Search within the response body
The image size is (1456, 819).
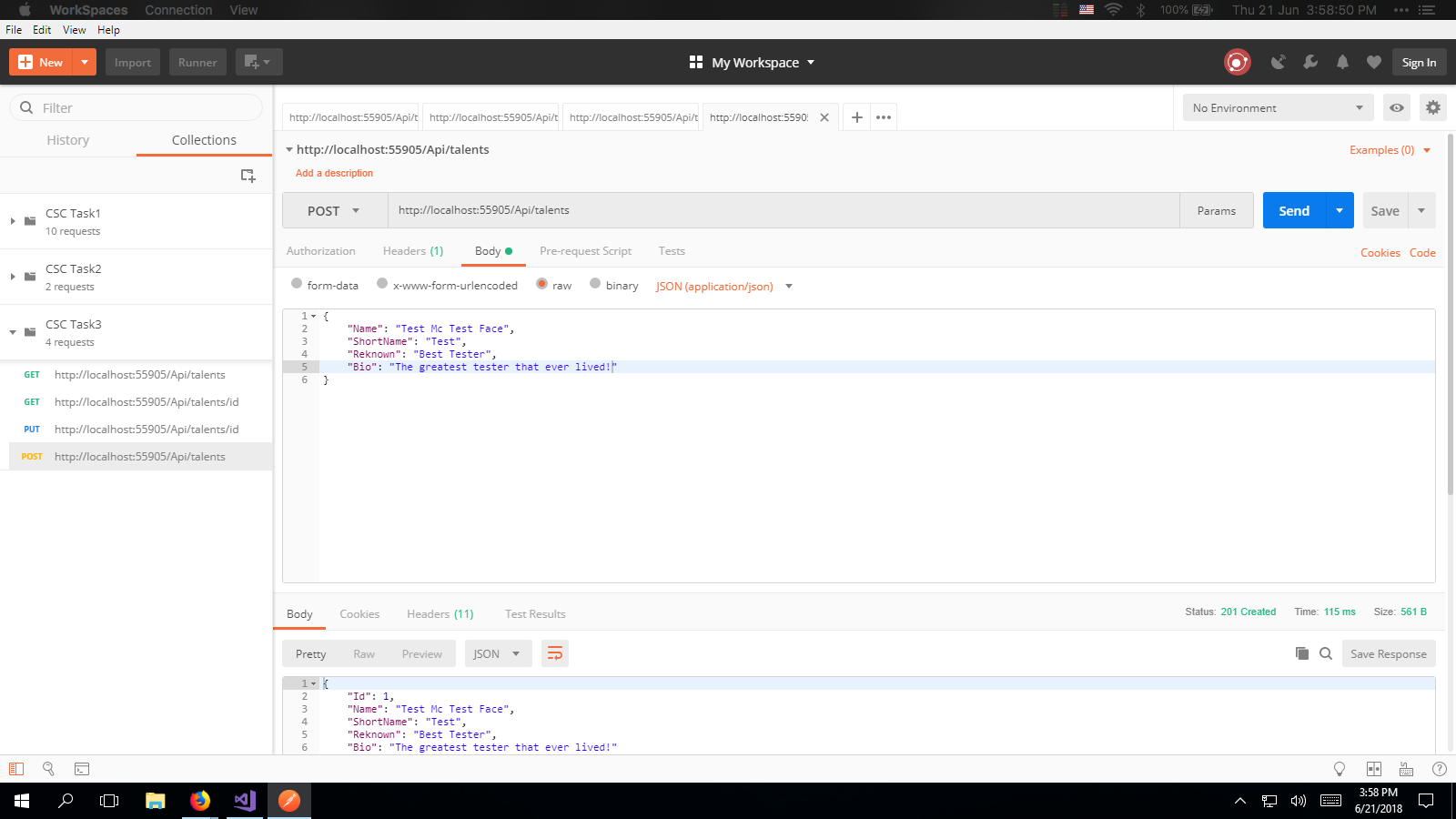pos(1326,653)
